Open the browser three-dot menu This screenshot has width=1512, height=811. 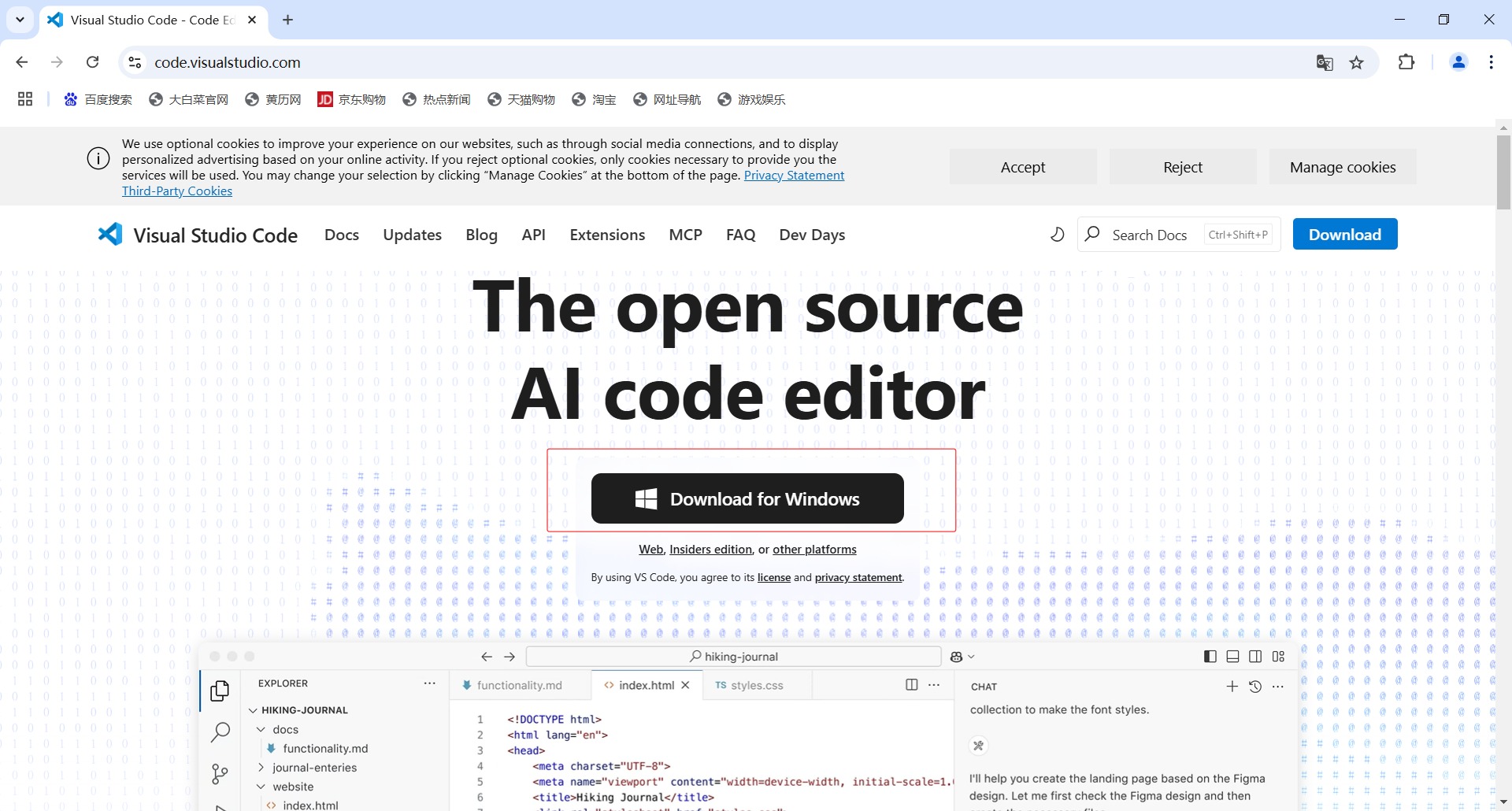(x=1492, y=62)
